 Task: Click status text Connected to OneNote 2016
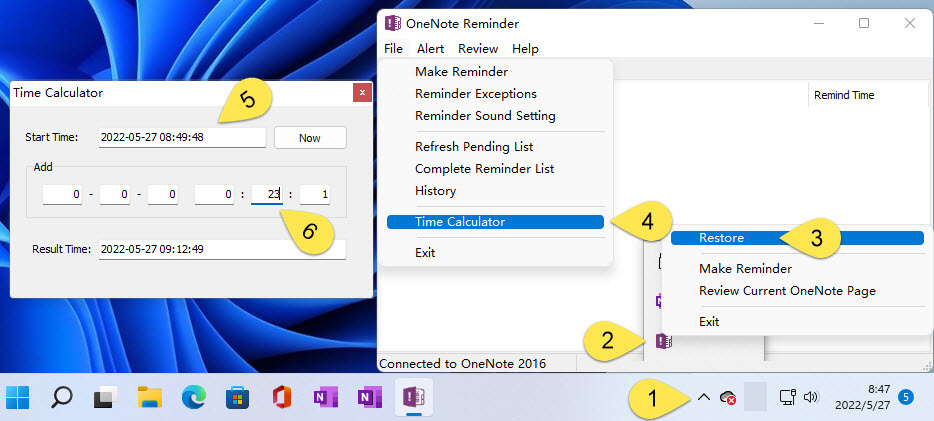click(462, 363)
